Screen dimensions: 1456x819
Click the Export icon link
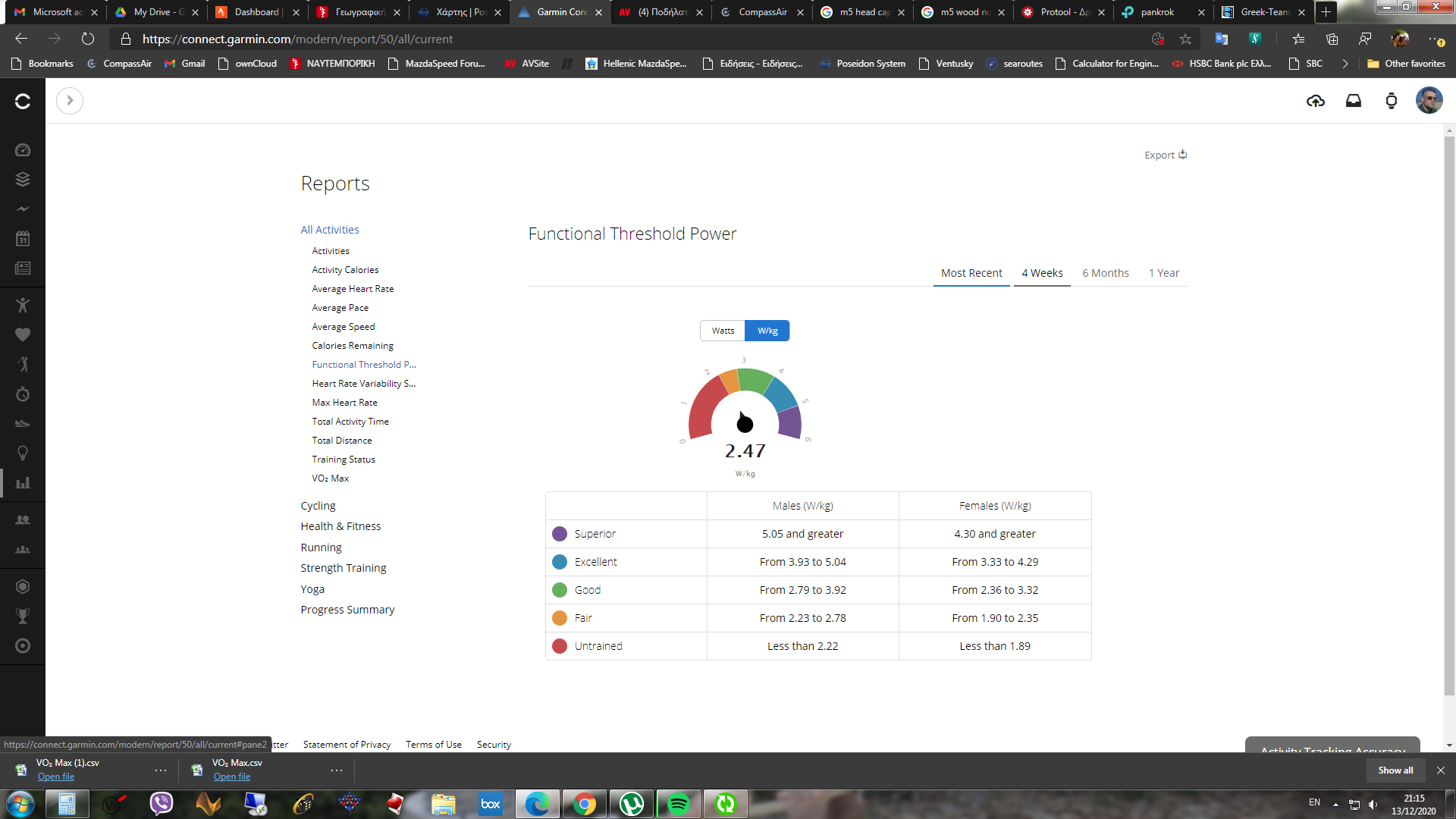tap(1166, 155)
